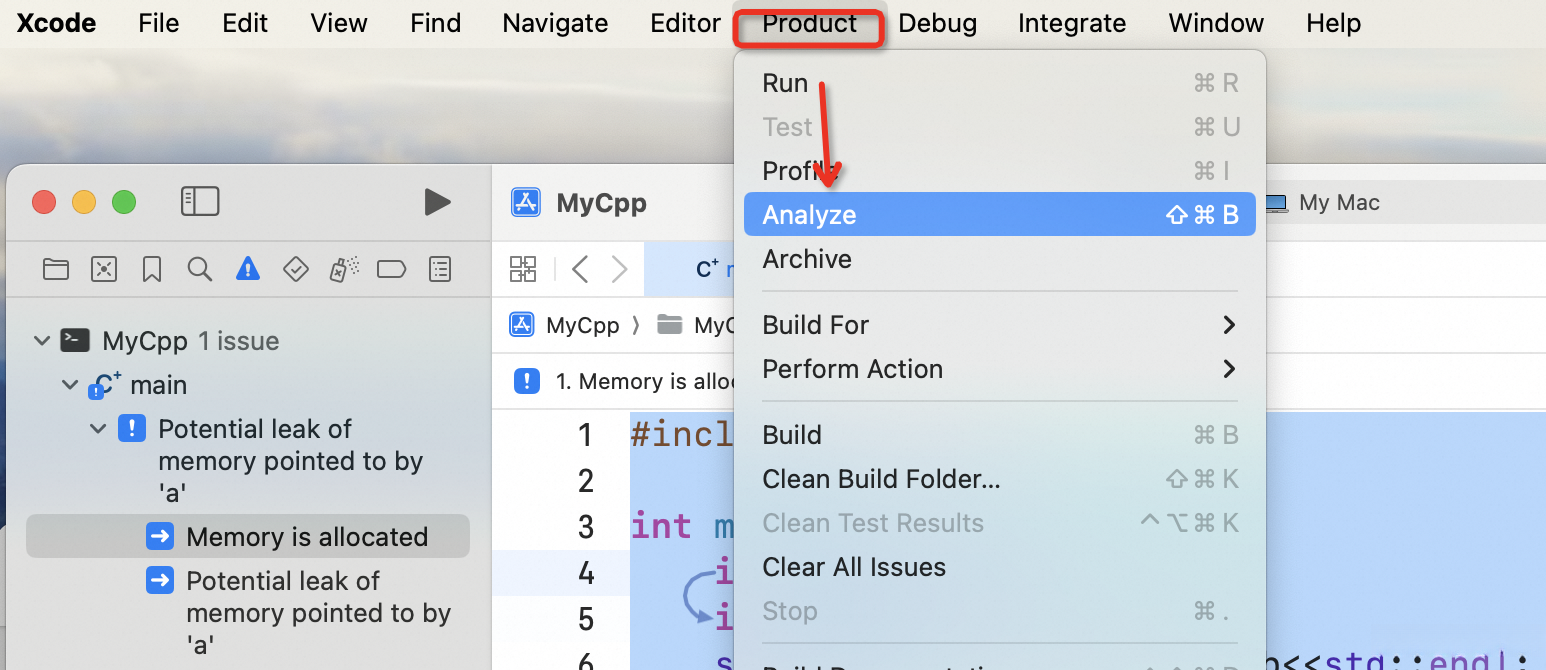Viewport: 1546px width, 670px height.
Task: Open the Find navigator magnifier icon
Action: pyautogui.click(x=200, y=269)
